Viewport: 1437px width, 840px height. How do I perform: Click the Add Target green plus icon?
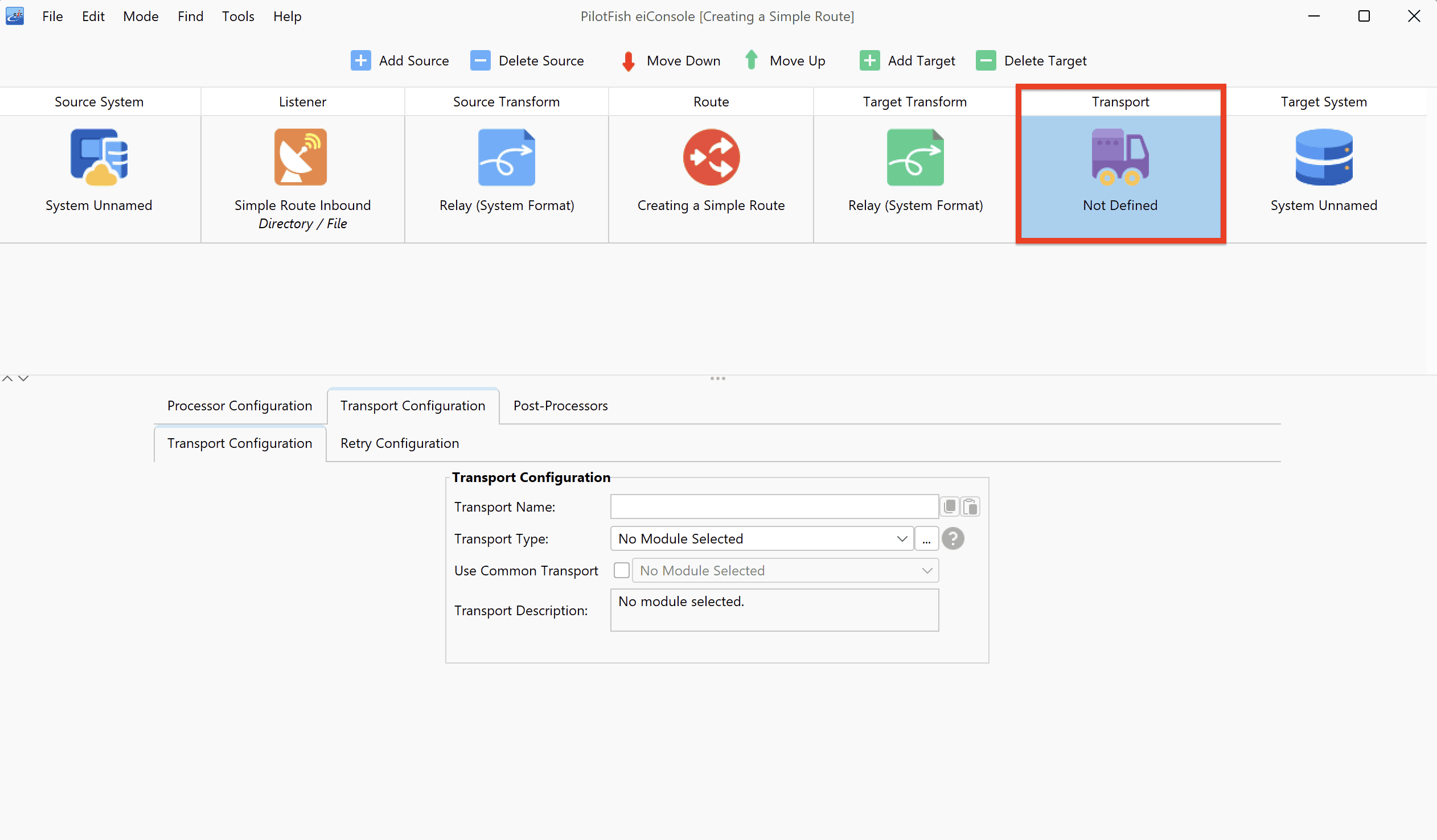coord(869,60)
